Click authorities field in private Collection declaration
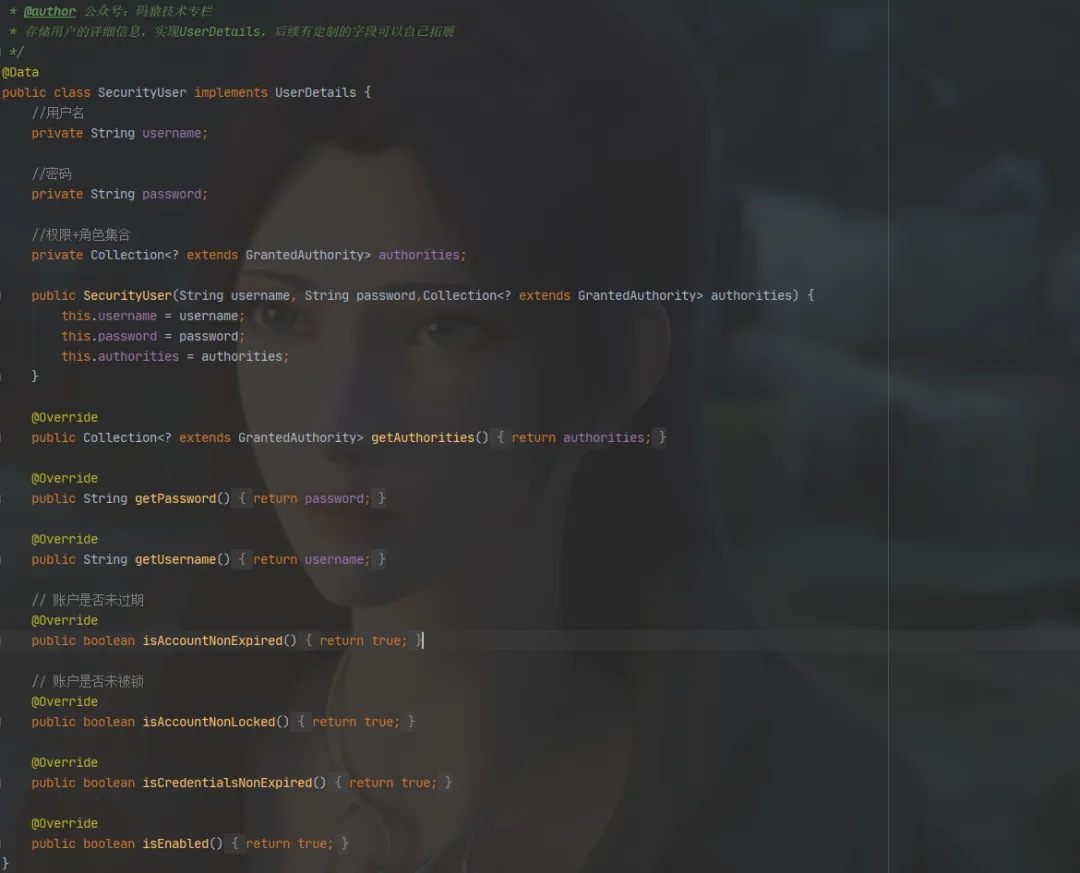Image resolution: width=1080 pixels, height=873 pixels. click(419, 255)
